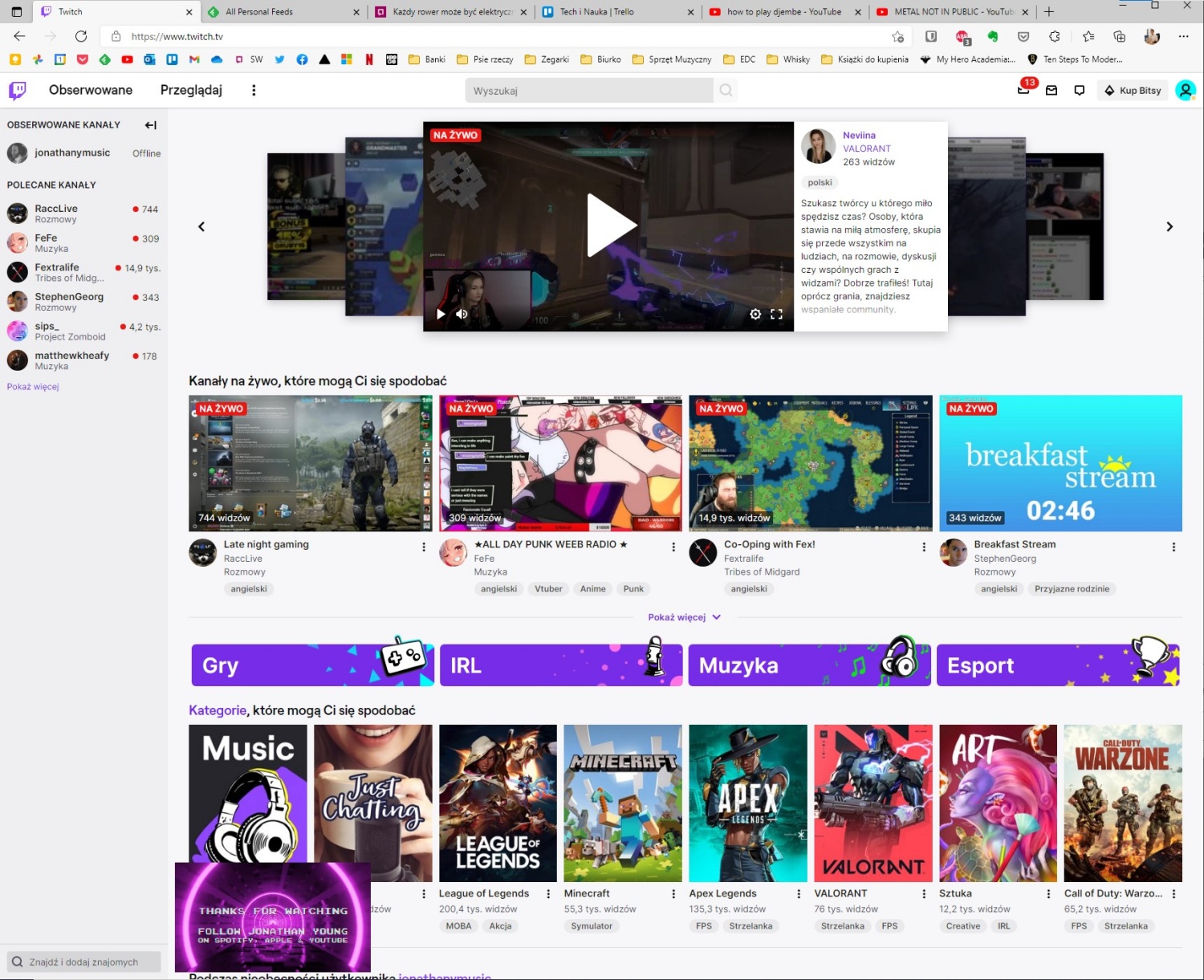This screenshot has height=980, width=1204.
Task: Toggle fullscreen on the featured player
Action: tap(776, 314)
